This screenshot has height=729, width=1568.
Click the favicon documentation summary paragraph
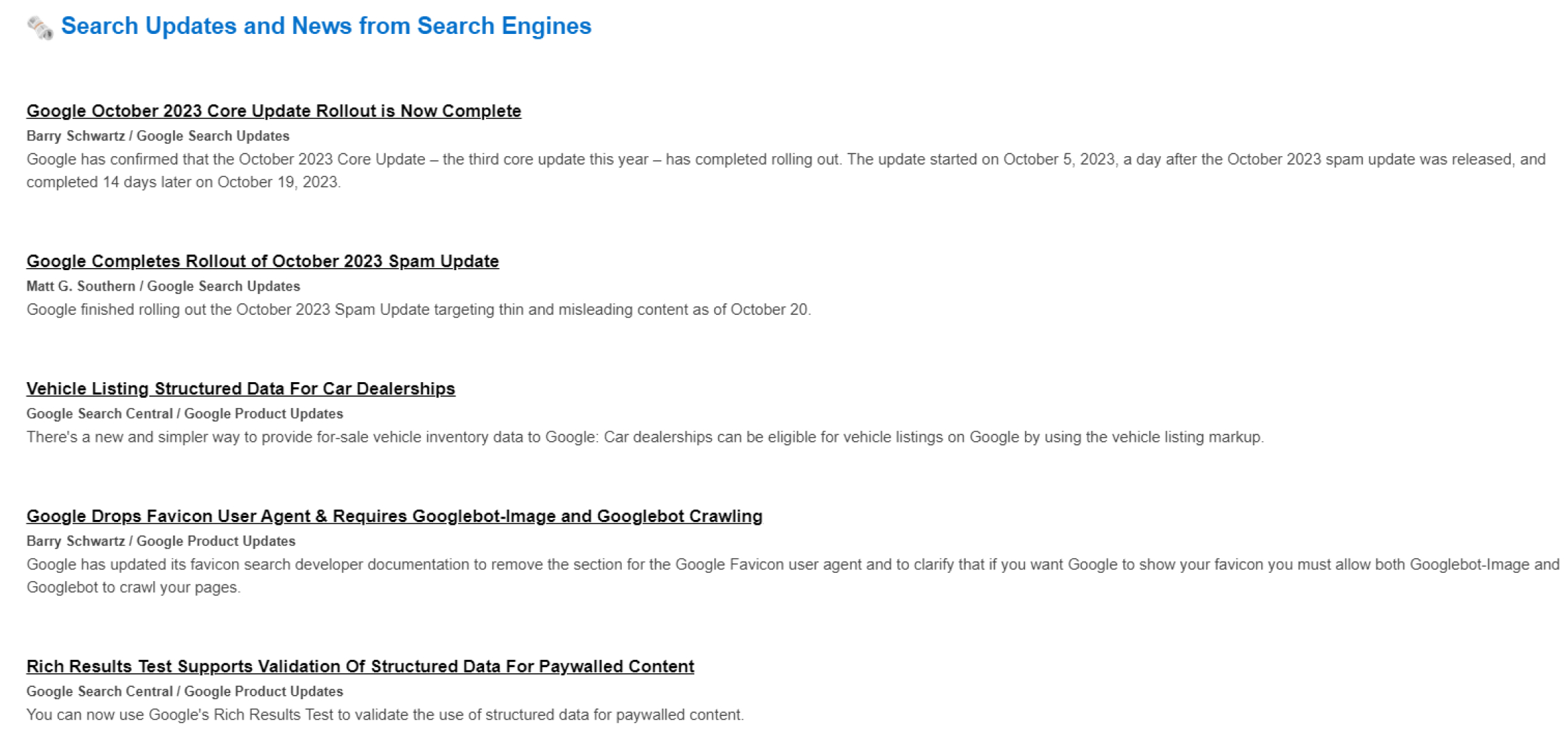tap(793, 576)
